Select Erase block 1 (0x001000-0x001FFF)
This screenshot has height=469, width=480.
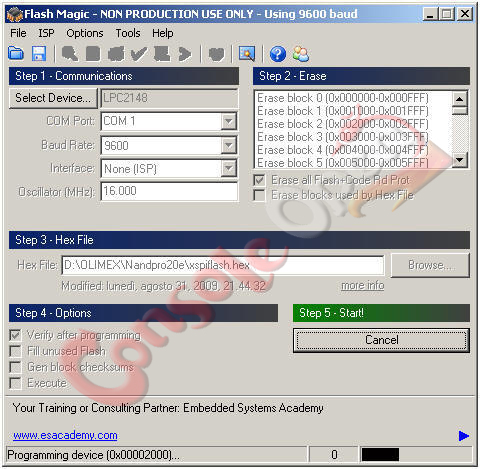pos(343,111)
